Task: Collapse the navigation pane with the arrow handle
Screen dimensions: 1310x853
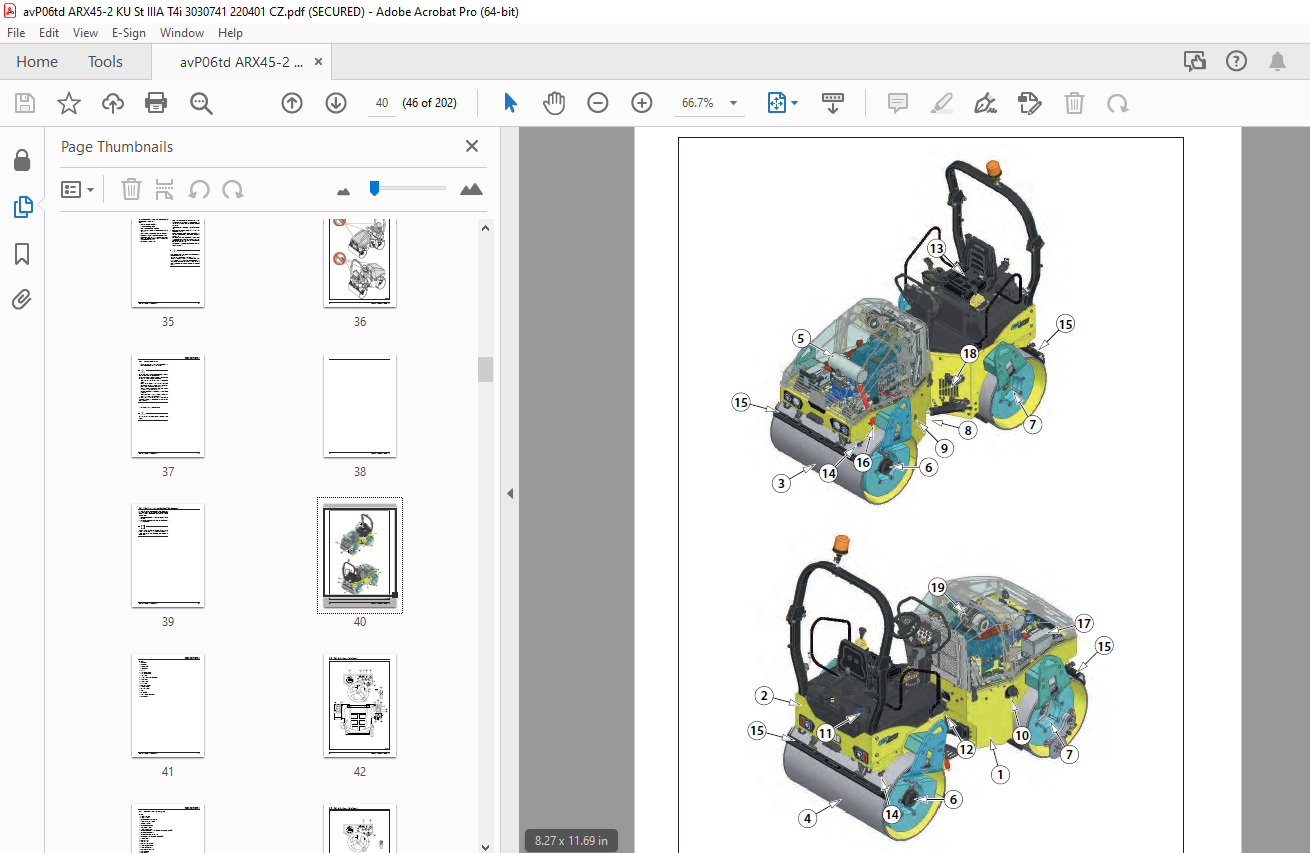Action: [x=510, y=493]
